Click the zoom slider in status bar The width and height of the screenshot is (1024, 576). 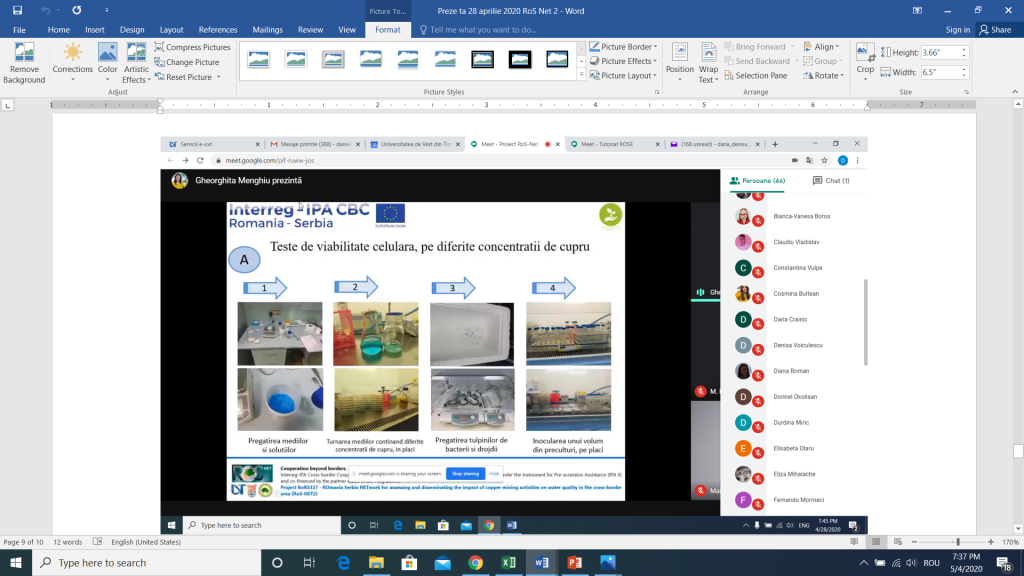tap(957, 542)
